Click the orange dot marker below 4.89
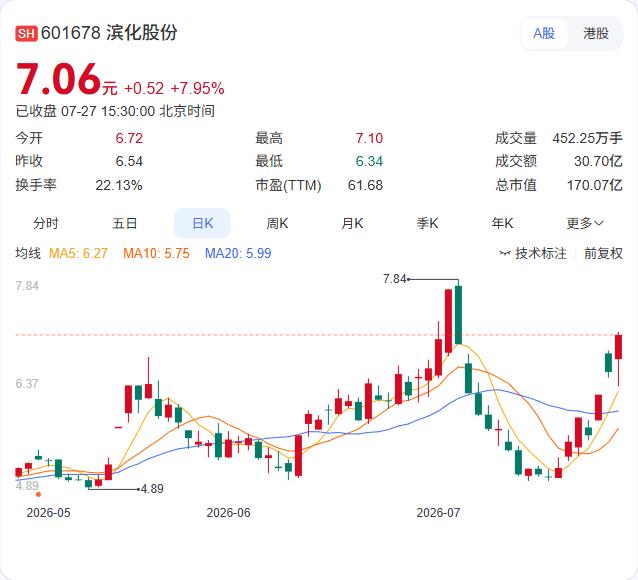 coord(38,495)
